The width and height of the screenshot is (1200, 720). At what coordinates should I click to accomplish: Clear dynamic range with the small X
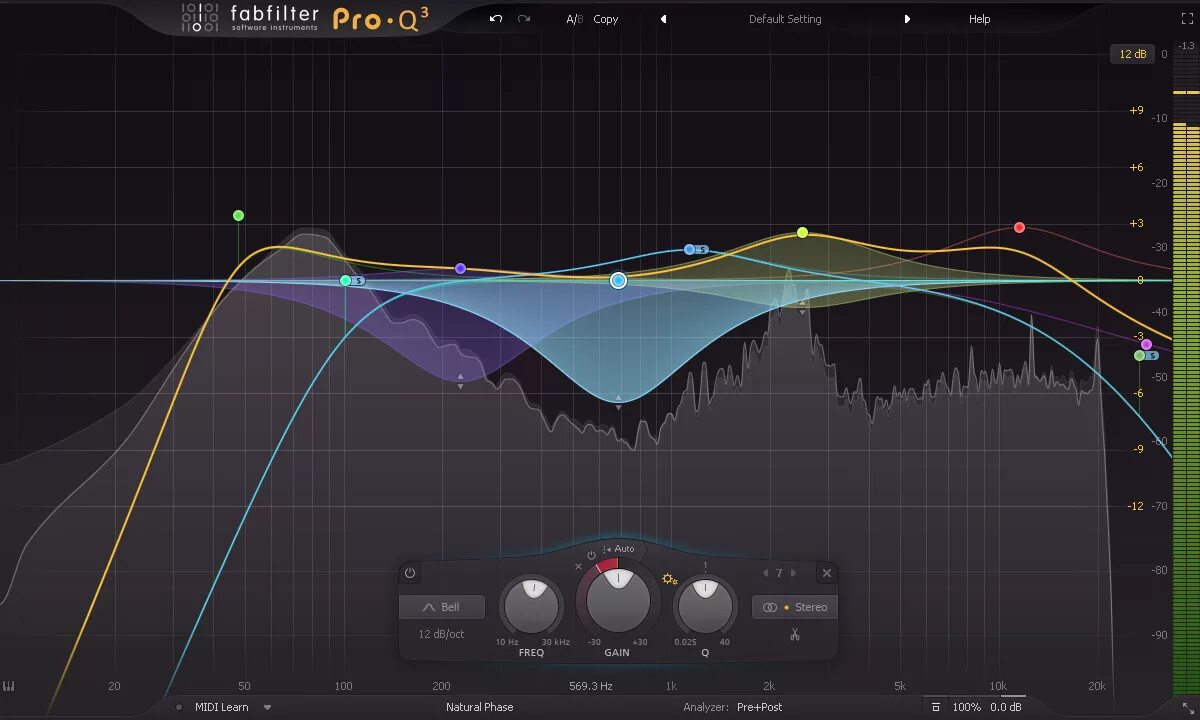[x=578, y=566]
